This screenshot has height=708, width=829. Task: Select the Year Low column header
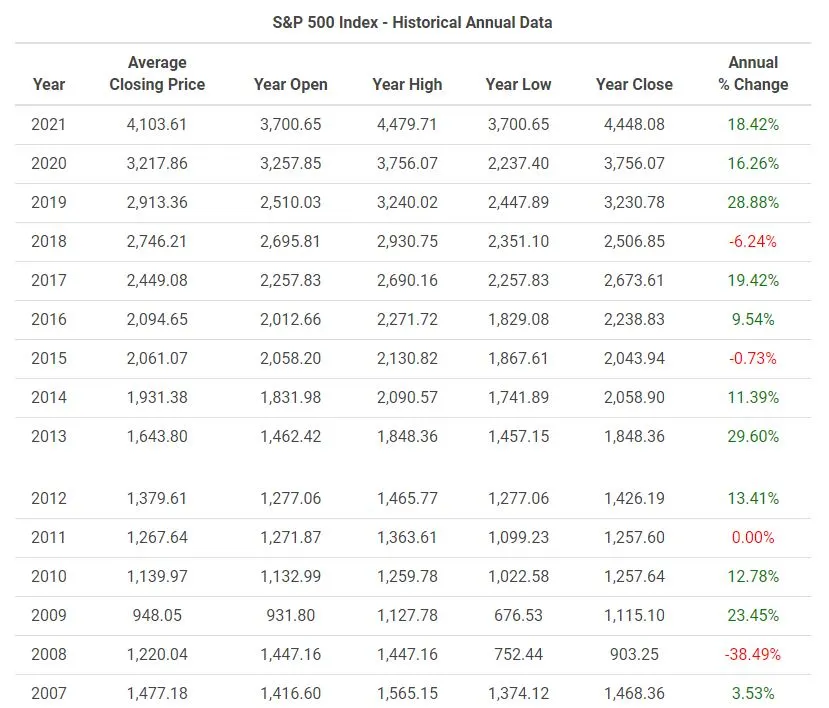coord(518,84)
